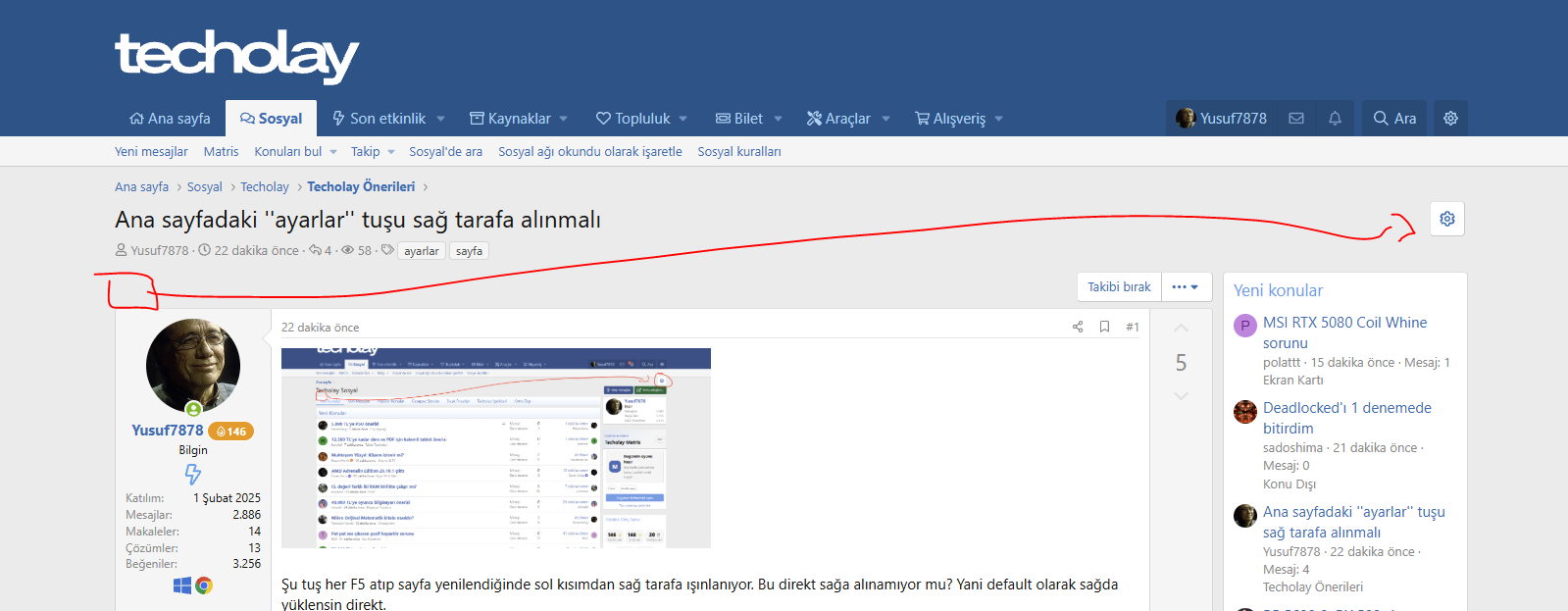Screen dimensions: 1568x611
Task: Click the Techolay Önerileri breadcrumb link
Action: 361,186
